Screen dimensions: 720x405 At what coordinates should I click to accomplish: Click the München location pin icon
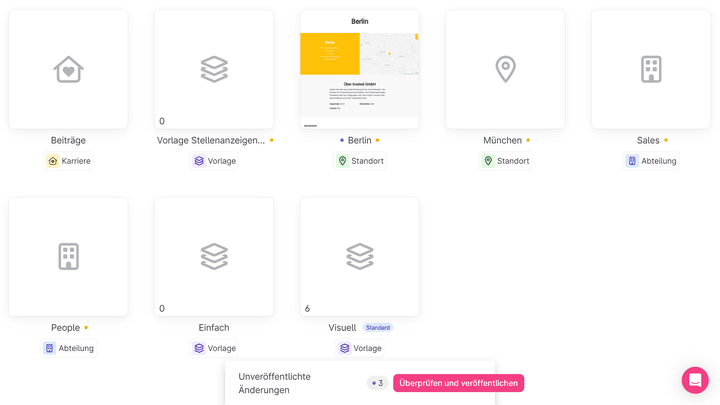pyautogui.click(x=505, y=70)
